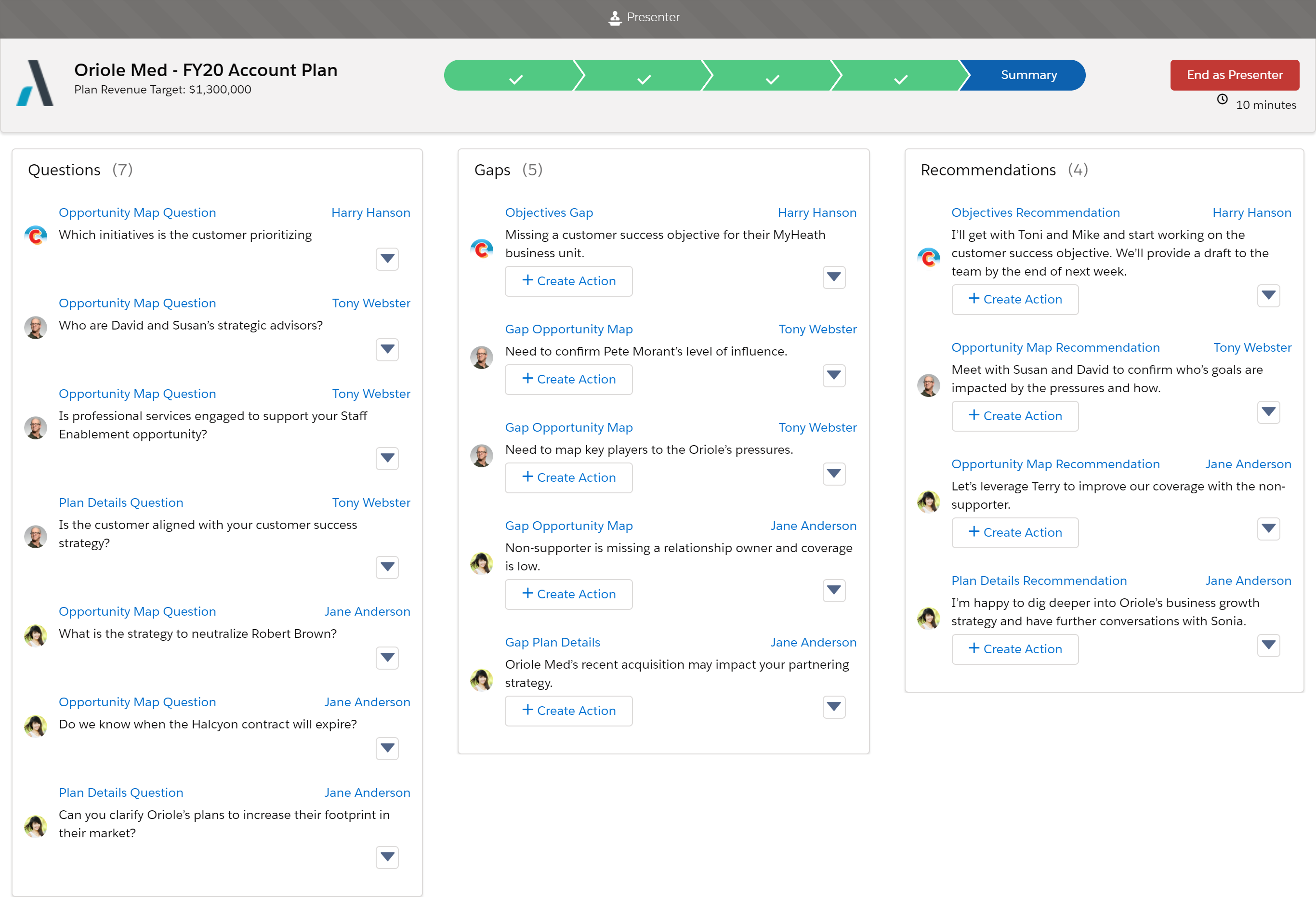The image size is (1316, 911).
Task: Click the Oriole Med - FY20 Account Plan title
Action: 206,70
